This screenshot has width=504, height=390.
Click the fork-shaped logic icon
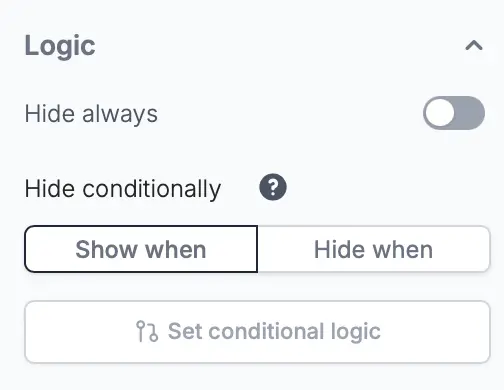(147, 331)
